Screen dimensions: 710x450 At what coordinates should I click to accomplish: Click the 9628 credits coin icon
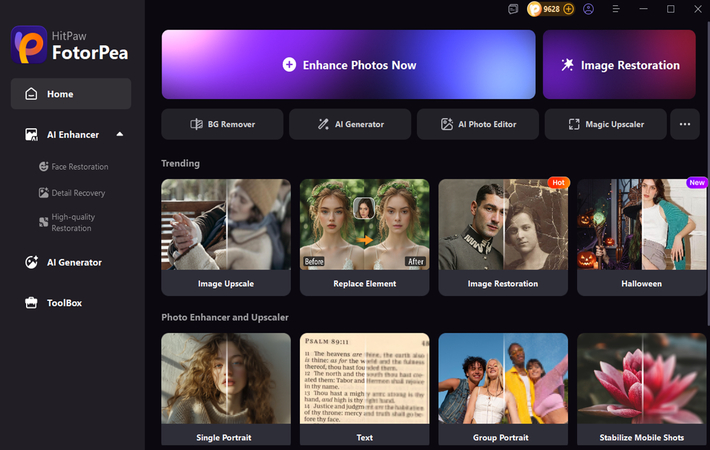coord(535,9)
